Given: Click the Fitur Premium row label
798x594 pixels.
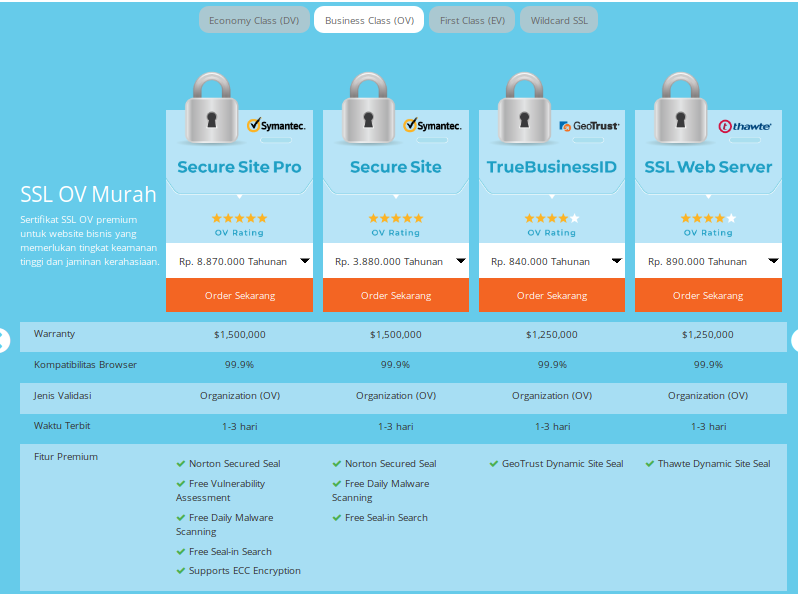Looking at the screenshot, I should coord(66,457).
